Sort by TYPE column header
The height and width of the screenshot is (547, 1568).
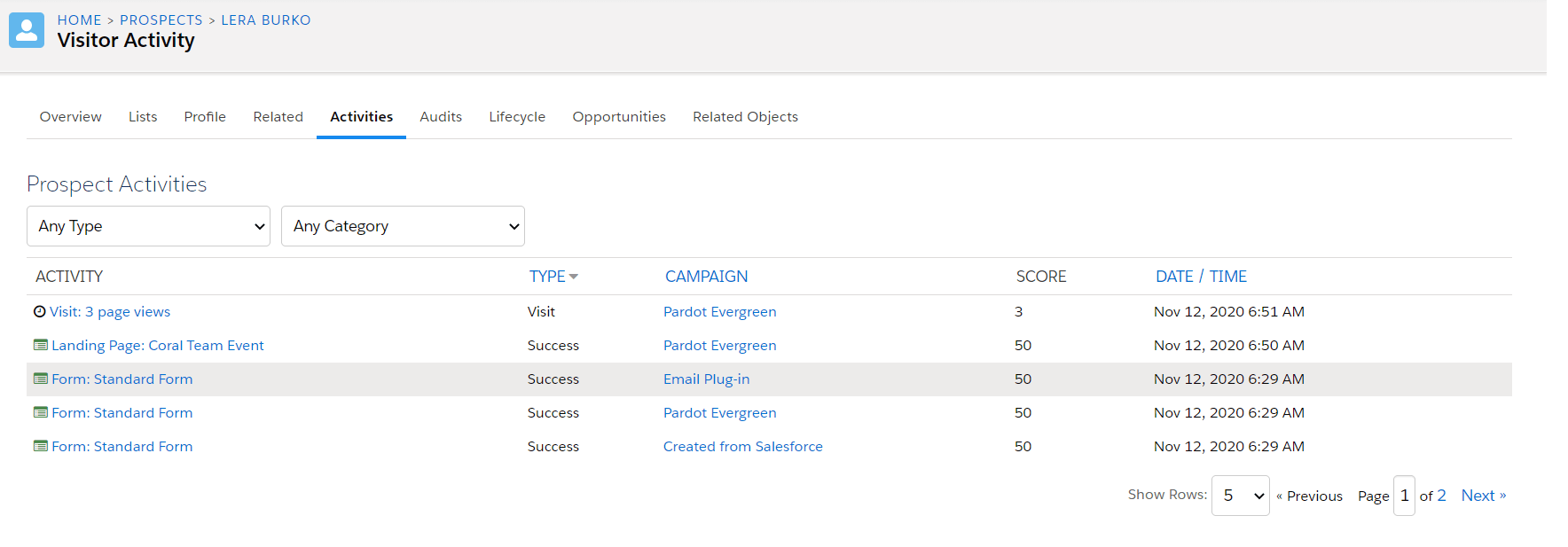pos(547,277)
